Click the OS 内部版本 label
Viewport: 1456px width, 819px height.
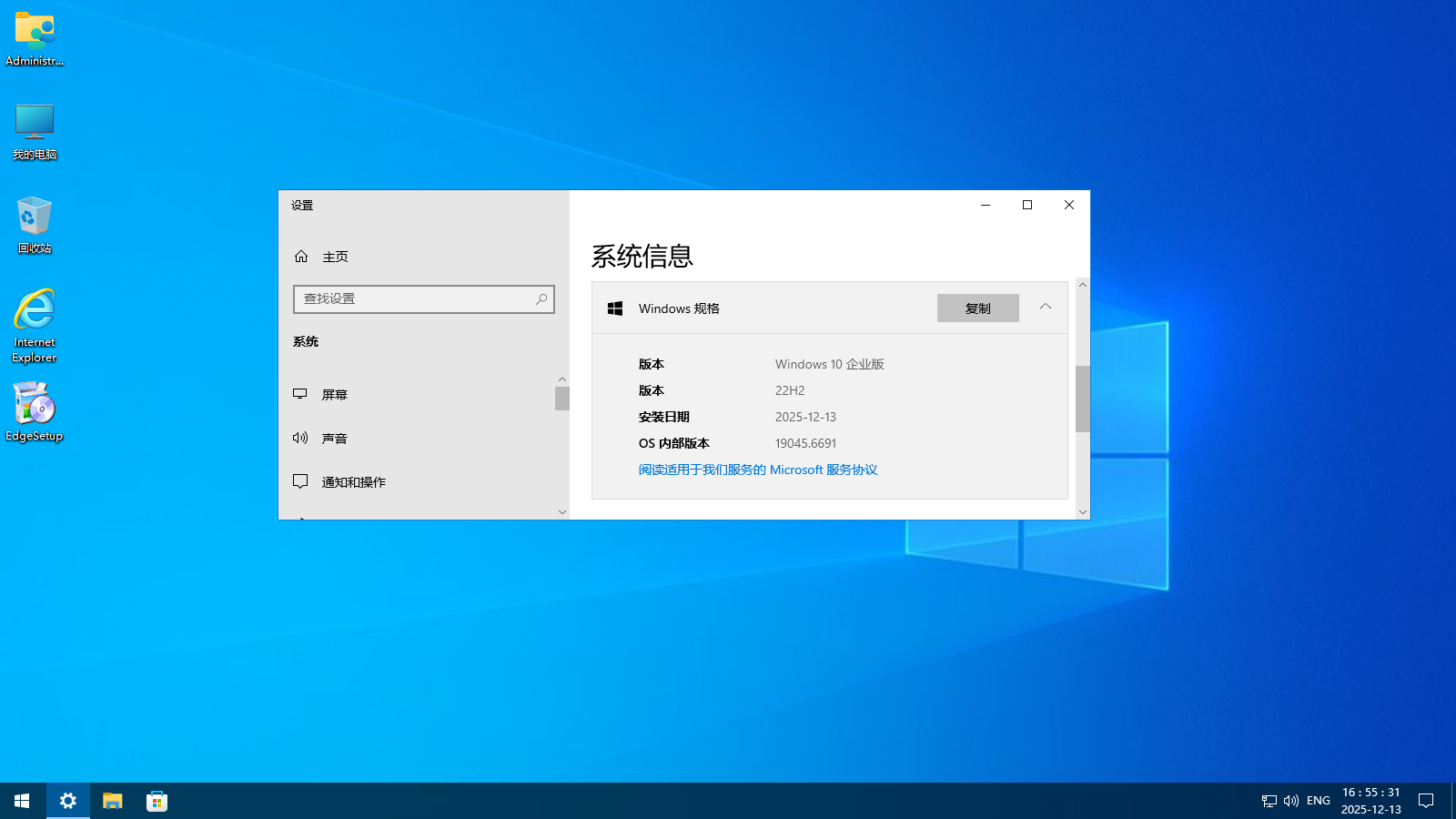674,443
